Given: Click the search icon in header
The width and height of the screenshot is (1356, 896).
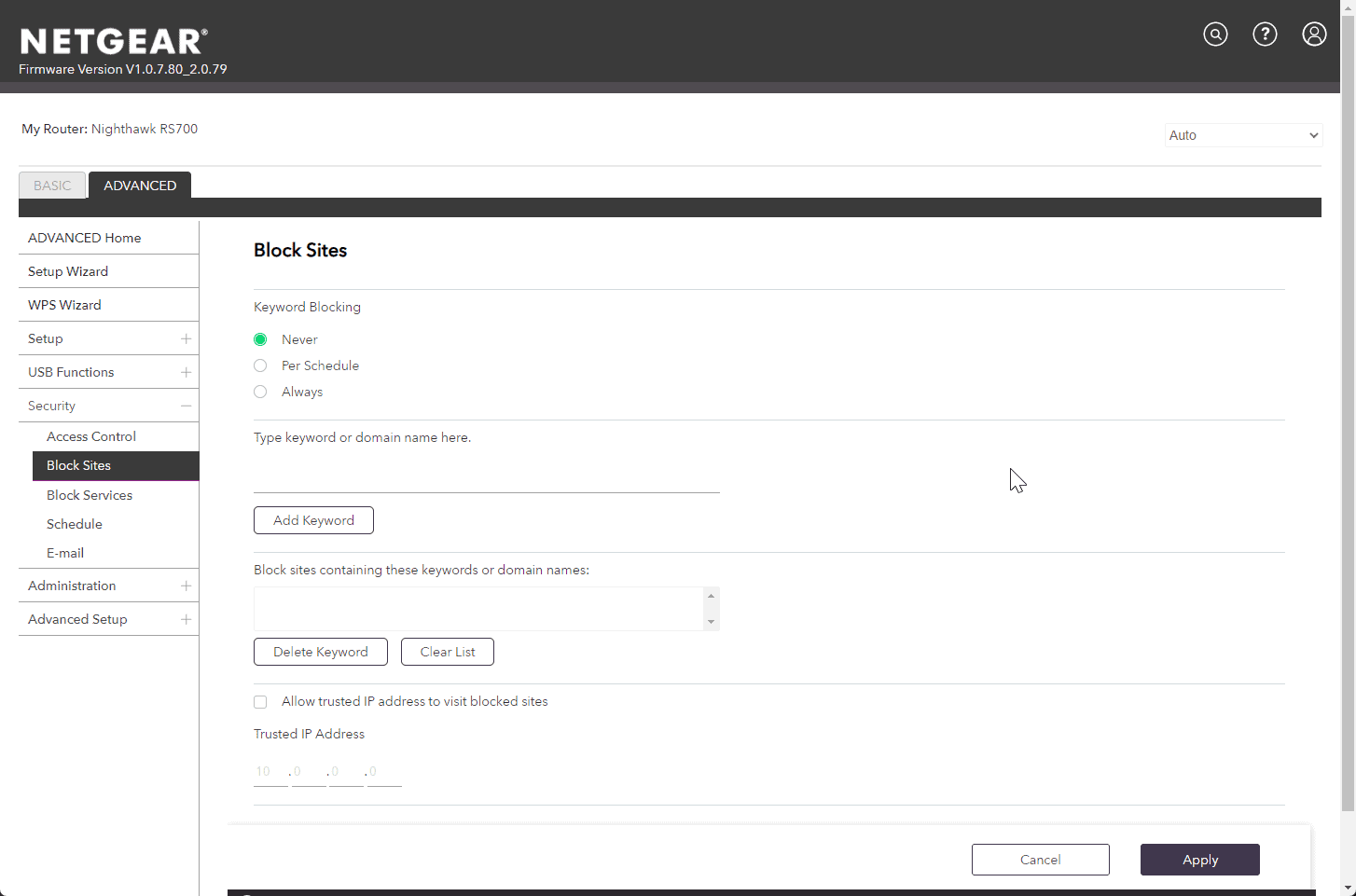Looking at the screenshot, I should tap(1215, 34).
